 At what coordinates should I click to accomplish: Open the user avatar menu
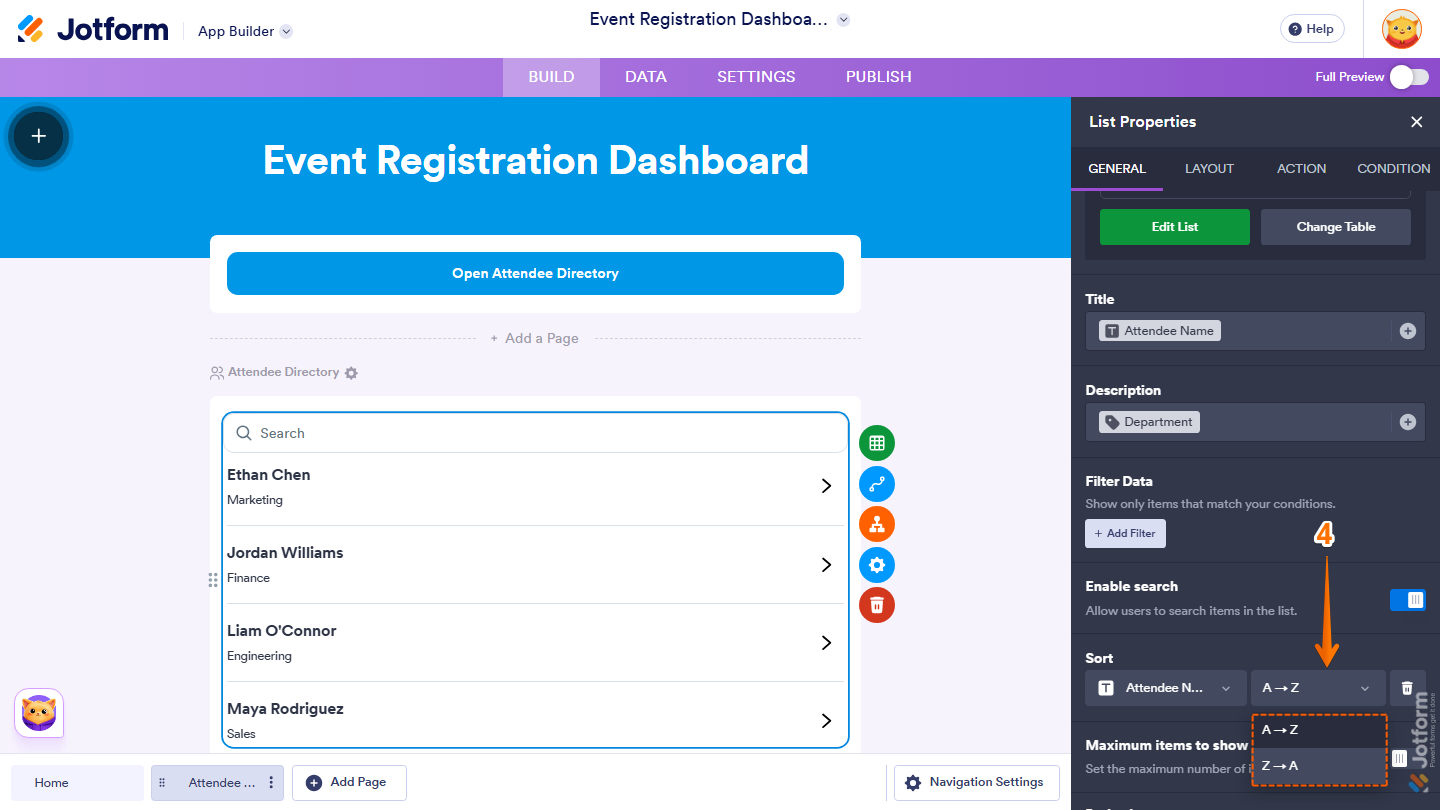(x=1401, y=29)
